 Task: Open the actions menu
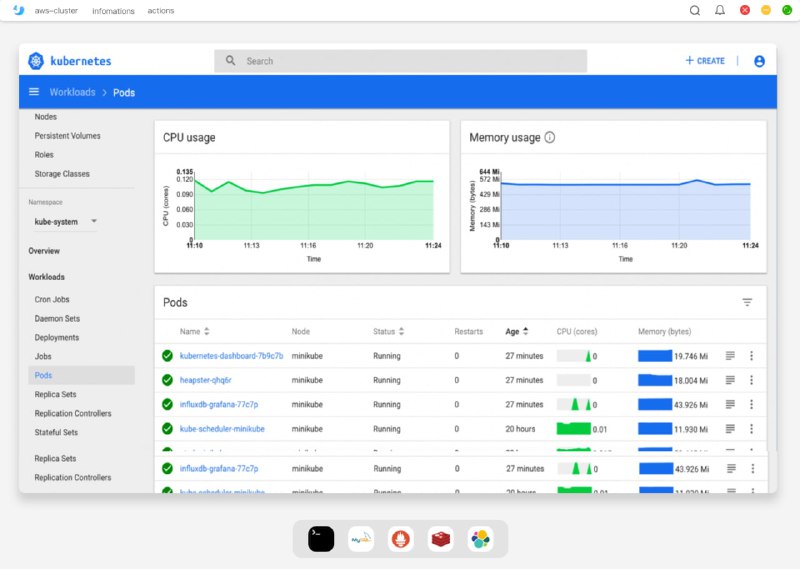click(x=161, y=11)
